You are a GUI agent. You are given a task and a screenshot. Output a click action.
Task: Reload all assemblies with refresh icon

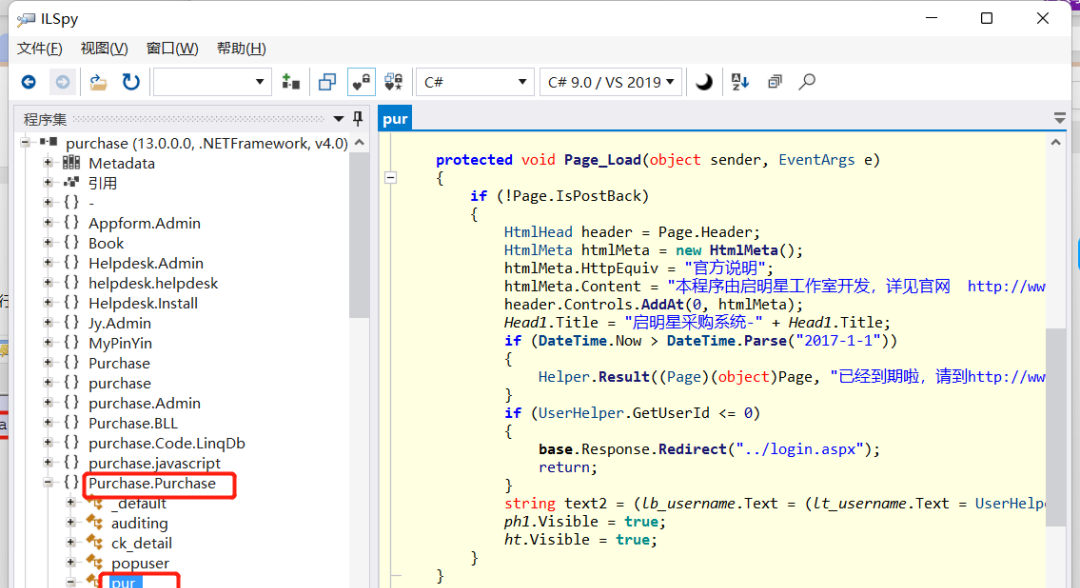[131, 82]
